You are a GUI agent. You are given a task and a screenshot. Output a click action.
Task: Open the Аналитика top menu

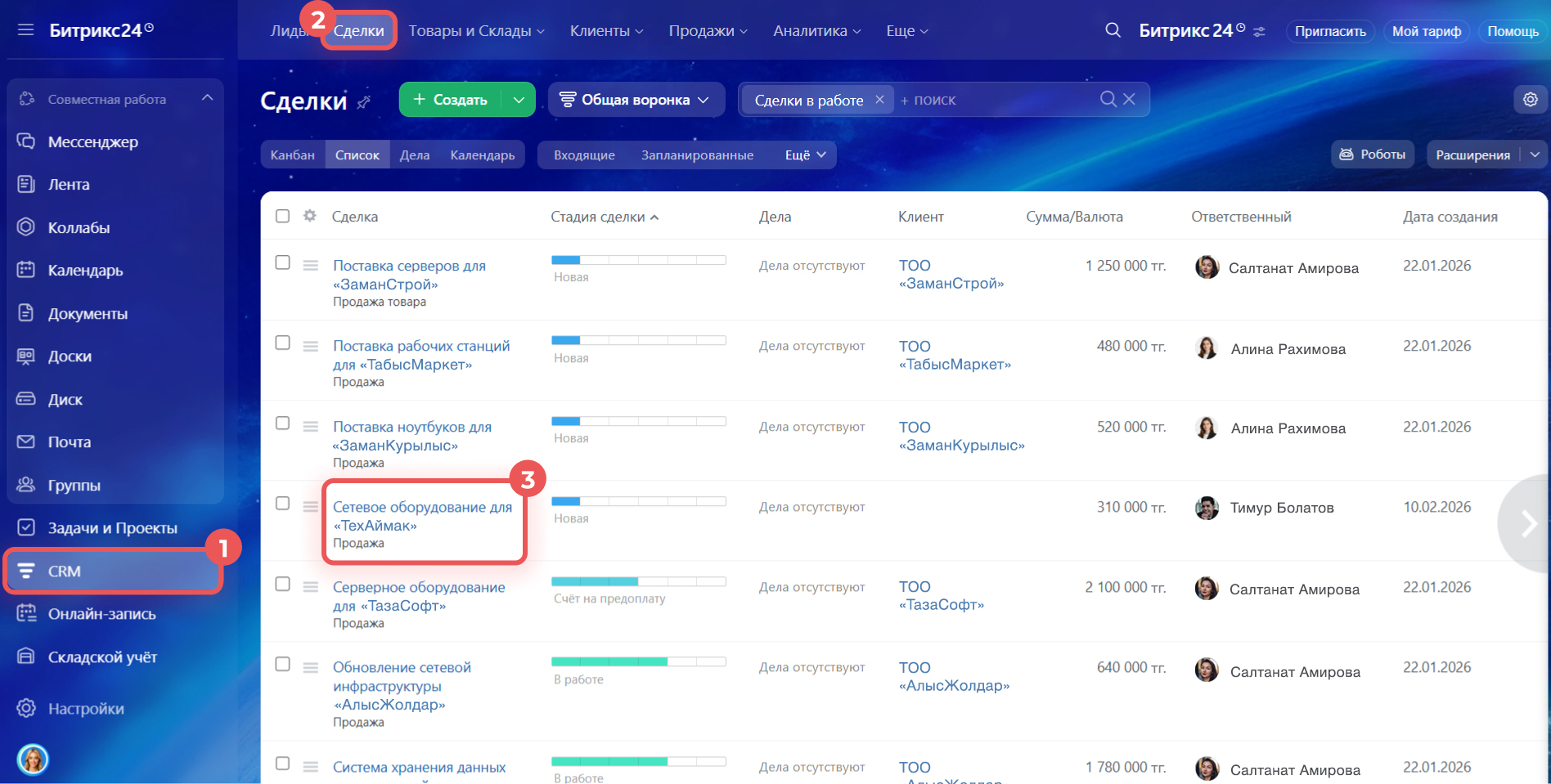[816, 30]
